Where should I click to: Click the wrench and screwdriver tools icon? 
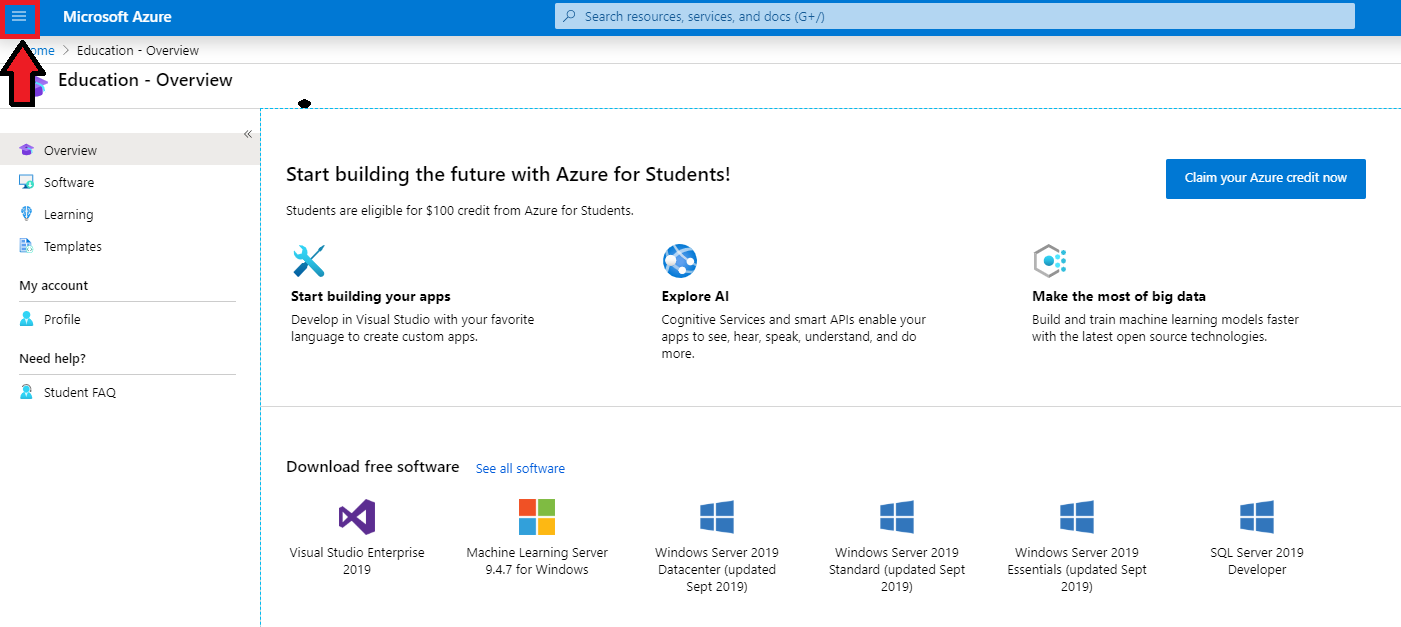pos(309,261)
